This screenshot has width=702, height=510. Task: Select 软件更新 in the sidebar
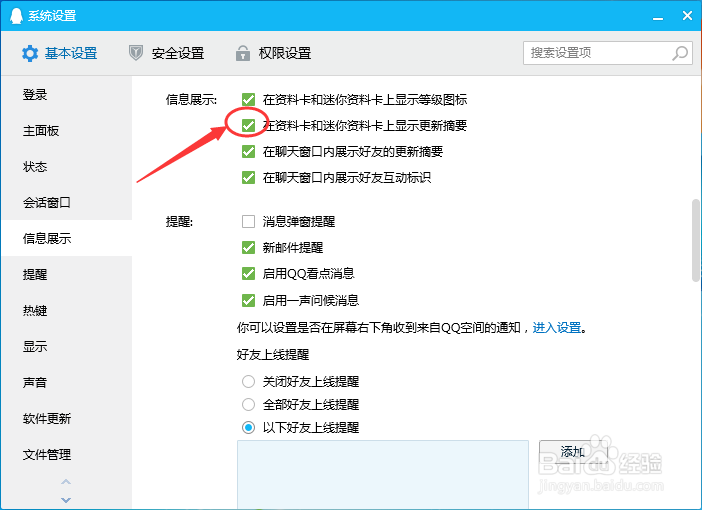(x=67, y=418)
